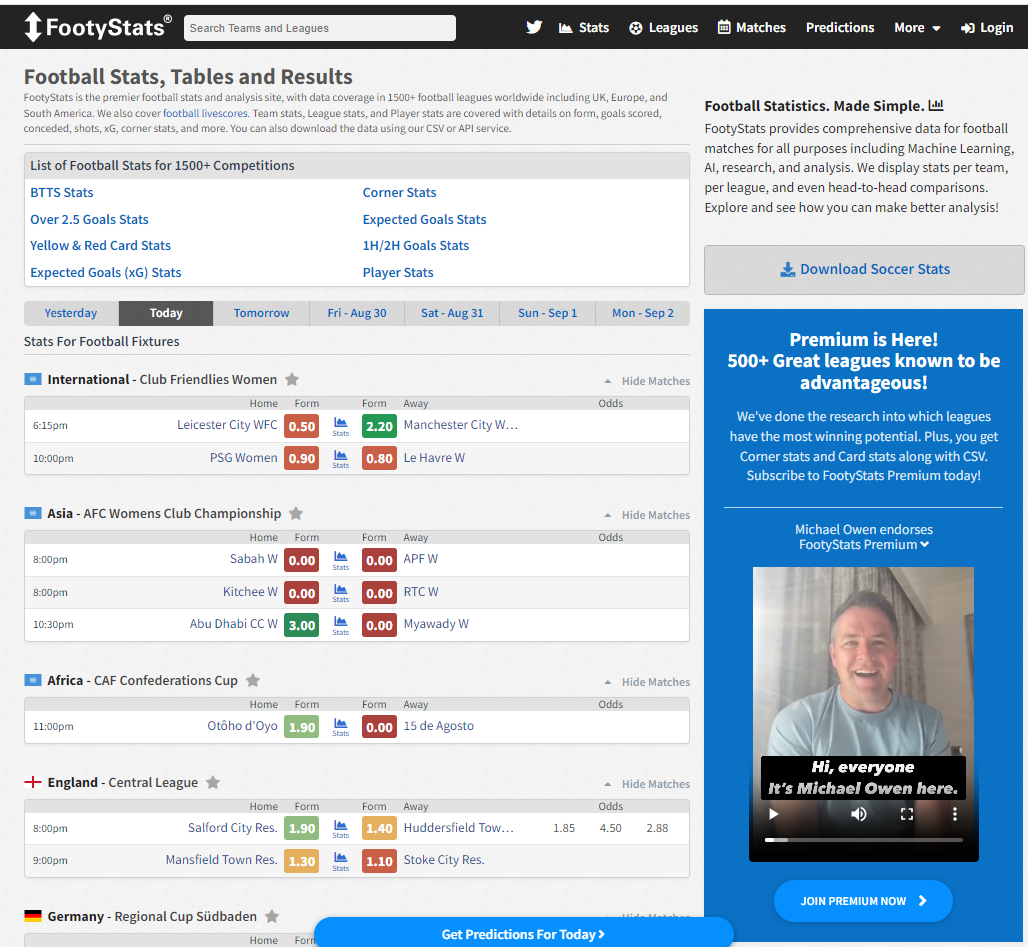Star the Germany Regional Cup Südbaden league
The image size is (1028, 947).
click(x=272, y=916)
